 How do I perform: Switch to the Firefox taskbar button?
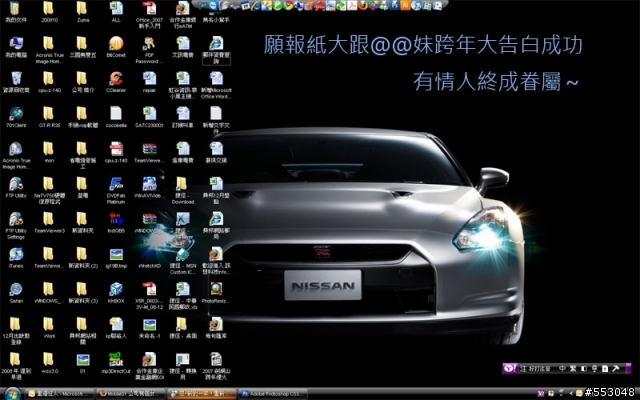click(131, 394)
